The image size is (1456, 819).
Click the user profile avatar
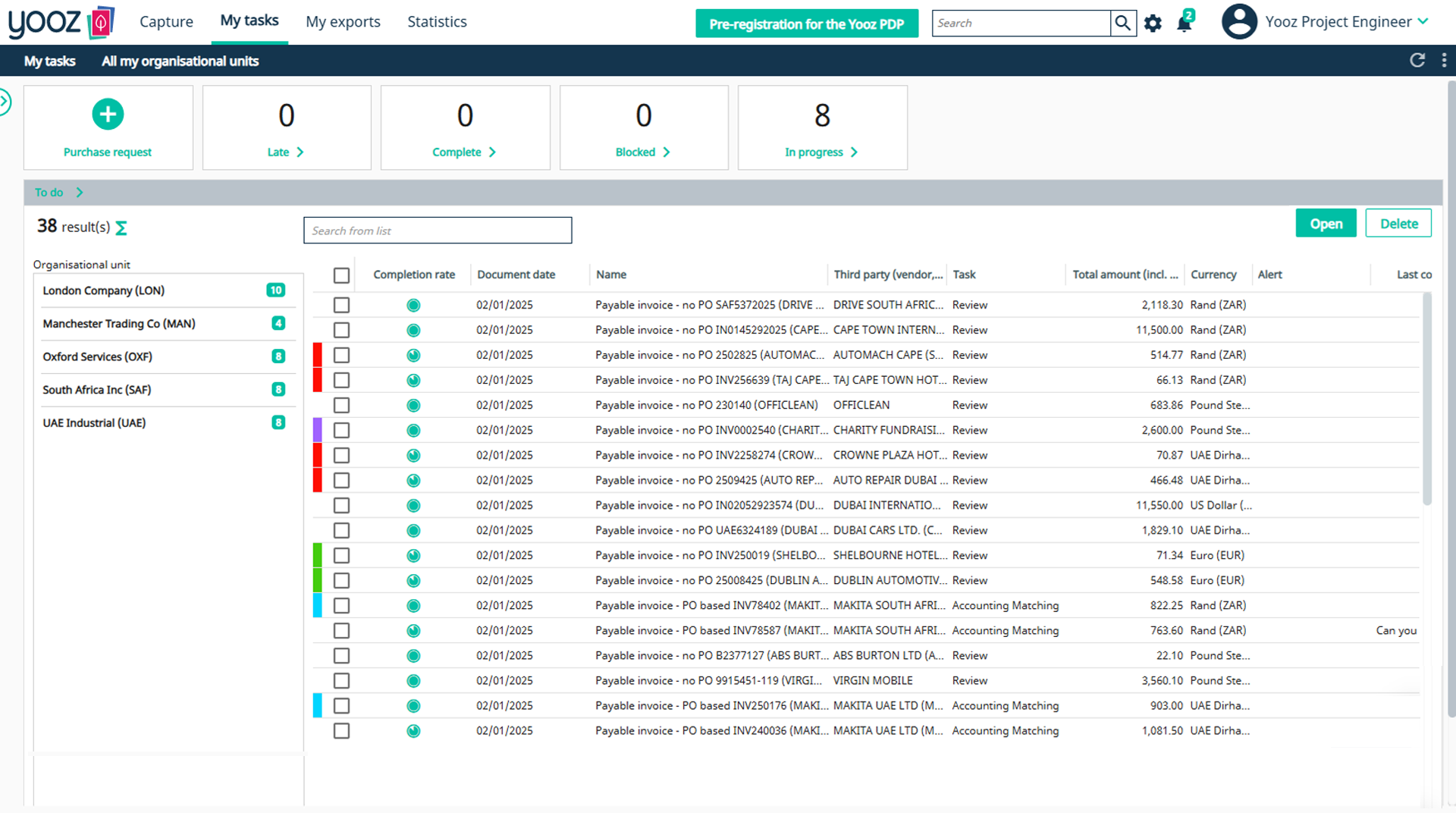(x=1239, y=21)
